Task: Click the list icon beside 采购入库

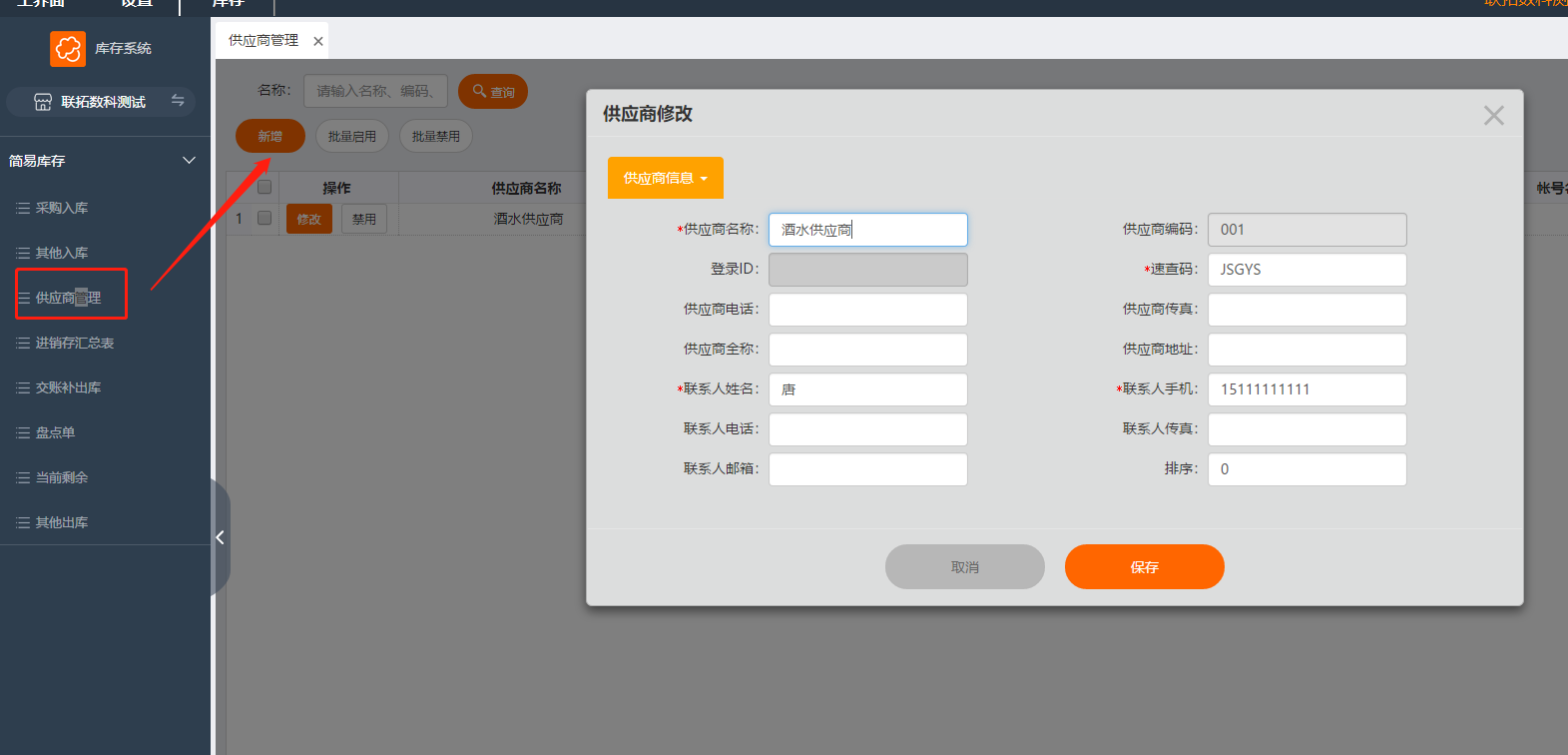Action: (23, 208)
